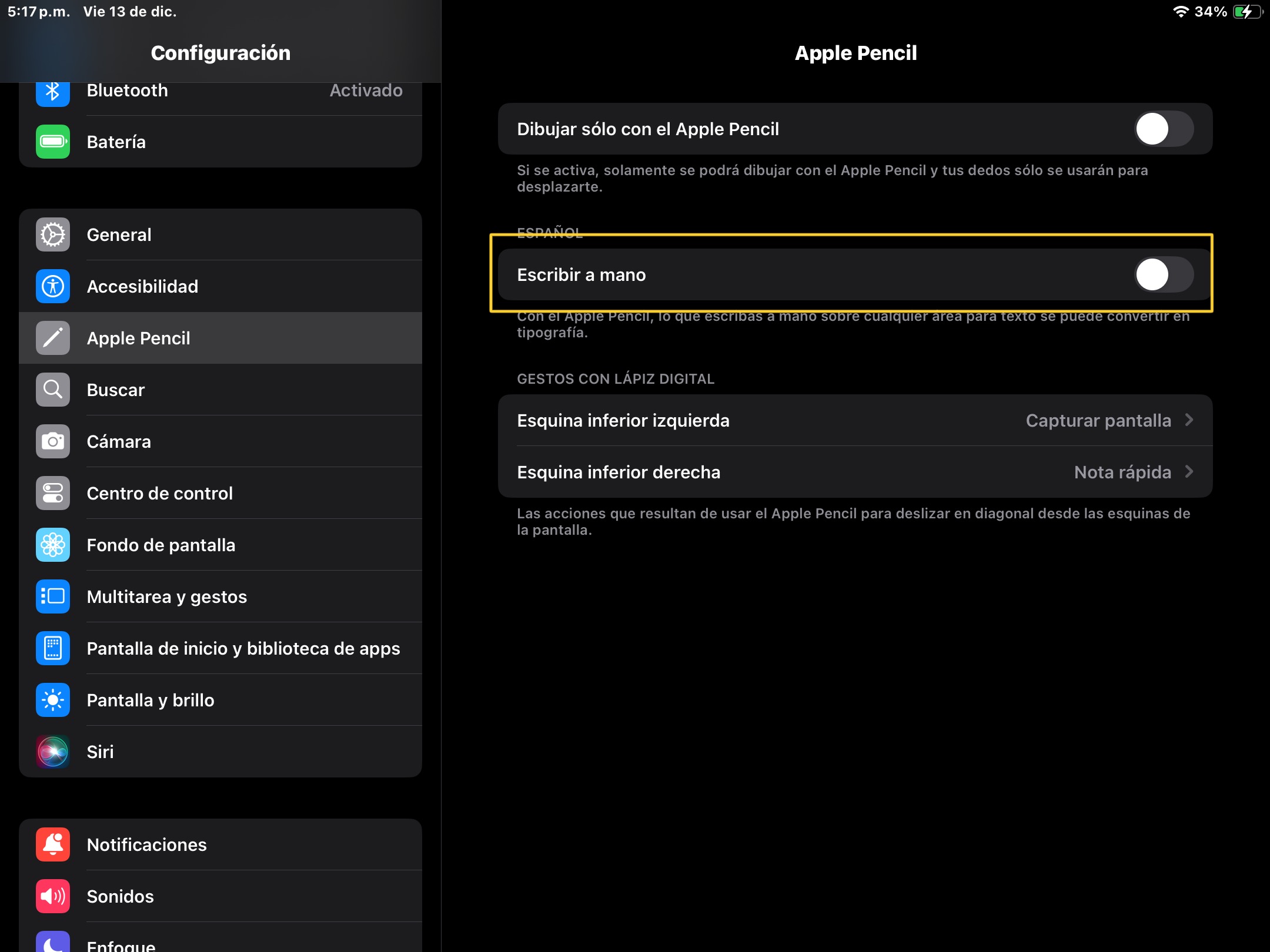This screenshot has height=952, width=1270.
Task: Tap the Siri icon
Action: tap(53, 752)
